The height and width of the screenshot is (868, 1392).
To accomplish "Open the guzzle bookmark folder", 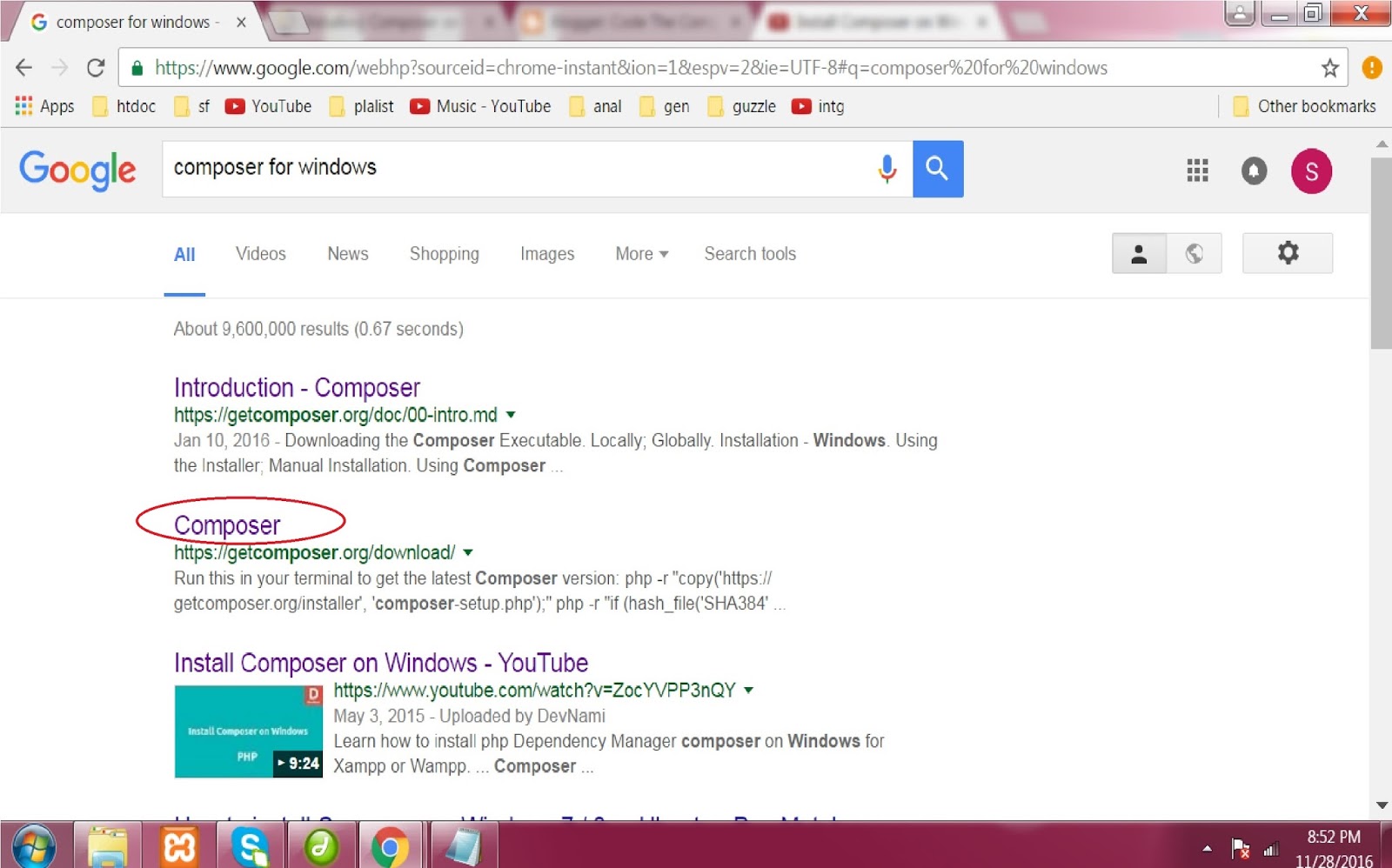I will 741,106.
